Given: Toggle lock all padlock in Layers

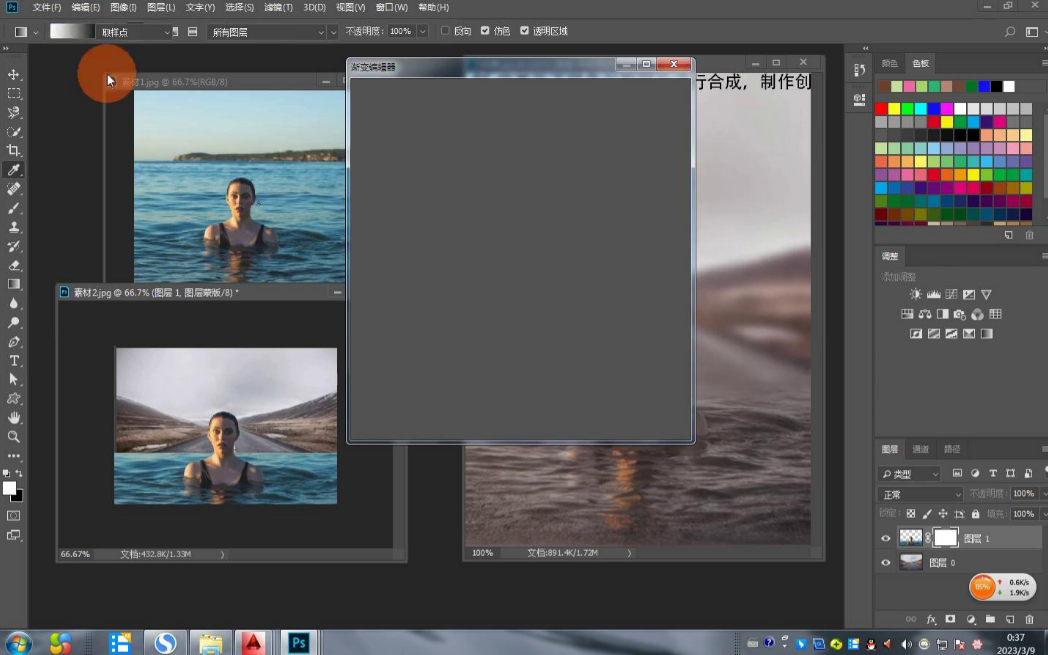Looking at the screenshot, I should 975,514.
